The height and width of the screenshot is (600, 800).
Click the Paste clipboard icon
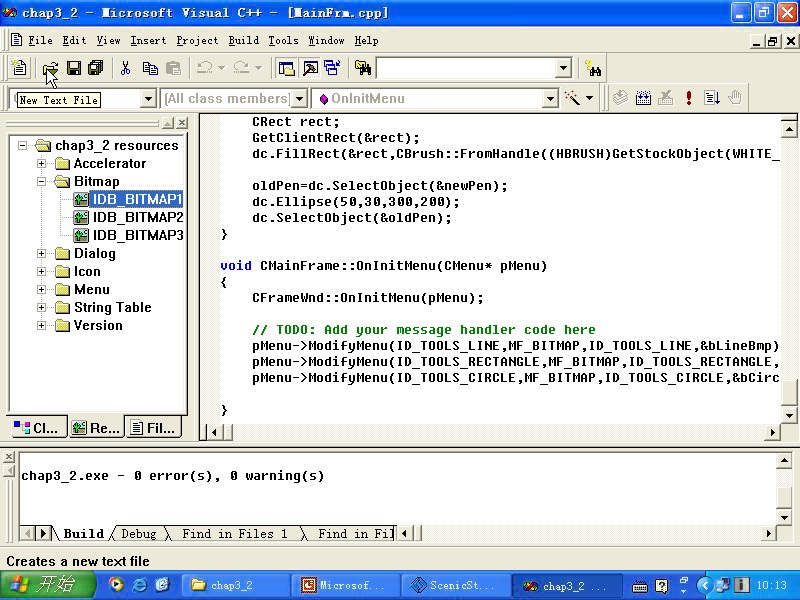point(173,68)
